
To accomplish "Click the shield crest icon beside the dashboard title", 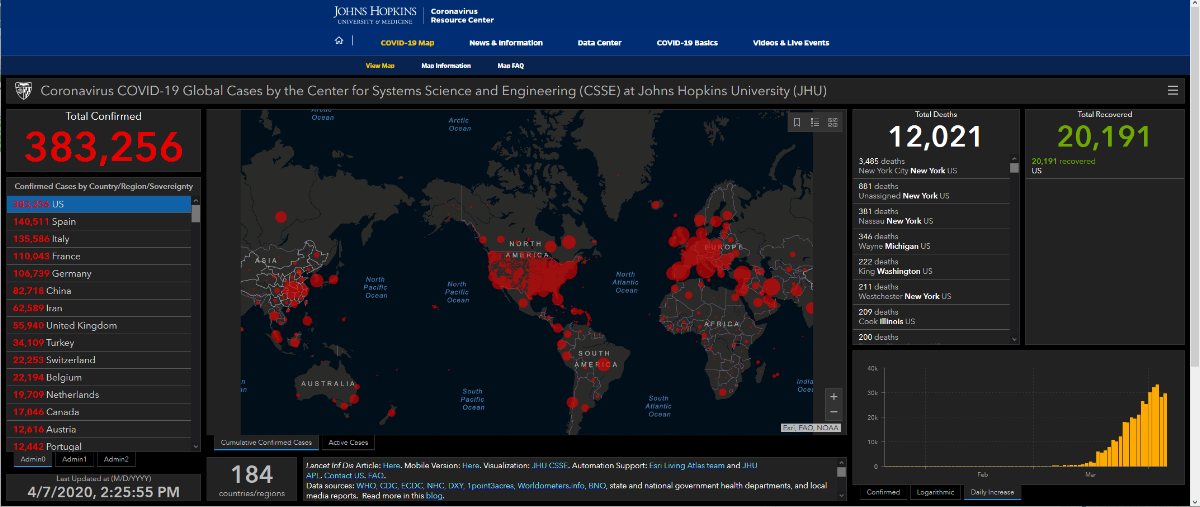I will pos(23,91).
